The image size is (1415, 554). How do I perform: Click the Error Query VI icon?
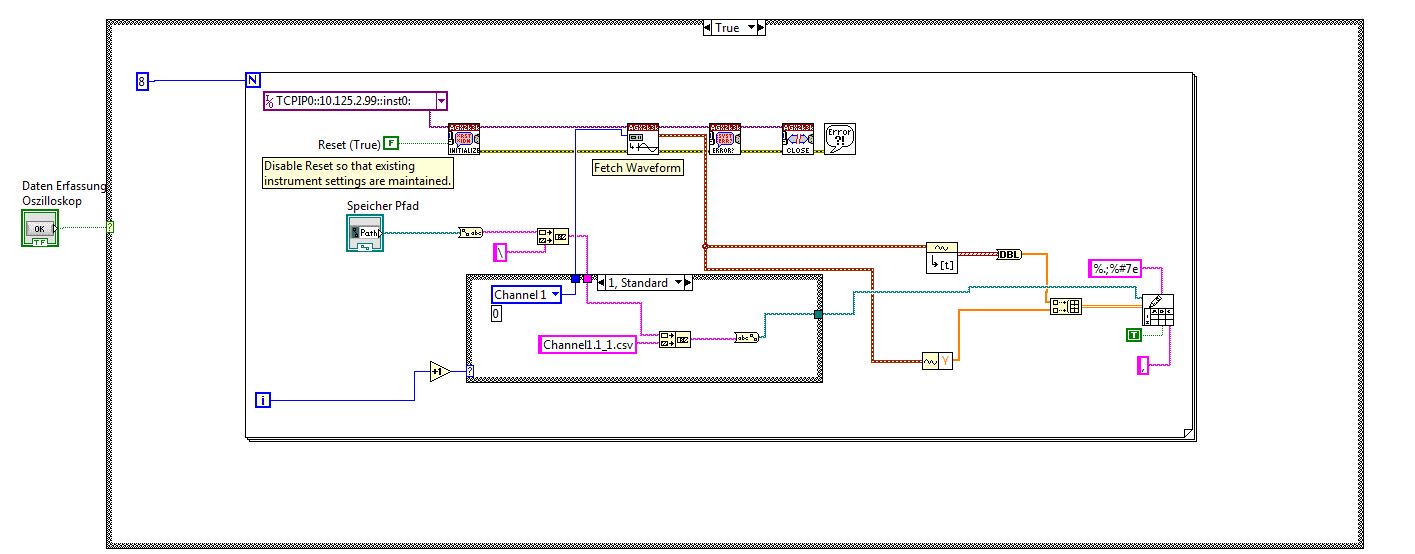pyautogui.click(x=725, y=139)
